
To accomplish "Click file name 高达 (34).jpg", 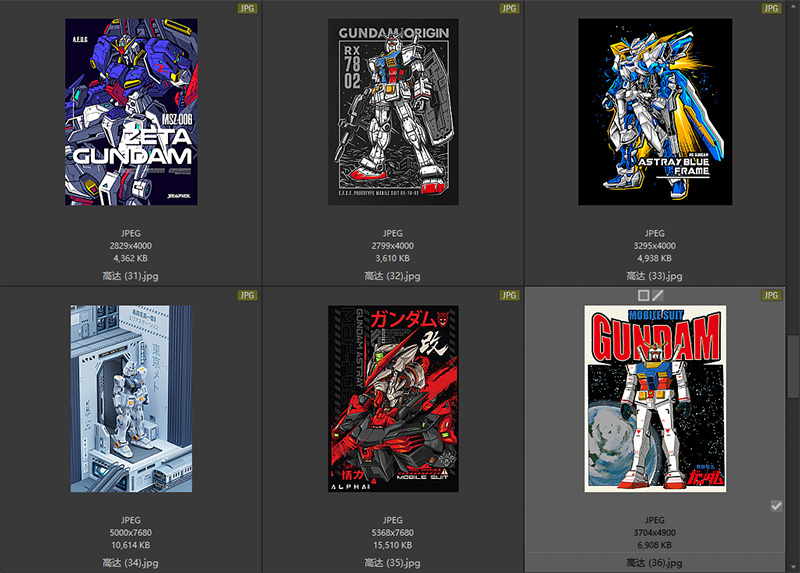I will point(131,563).
